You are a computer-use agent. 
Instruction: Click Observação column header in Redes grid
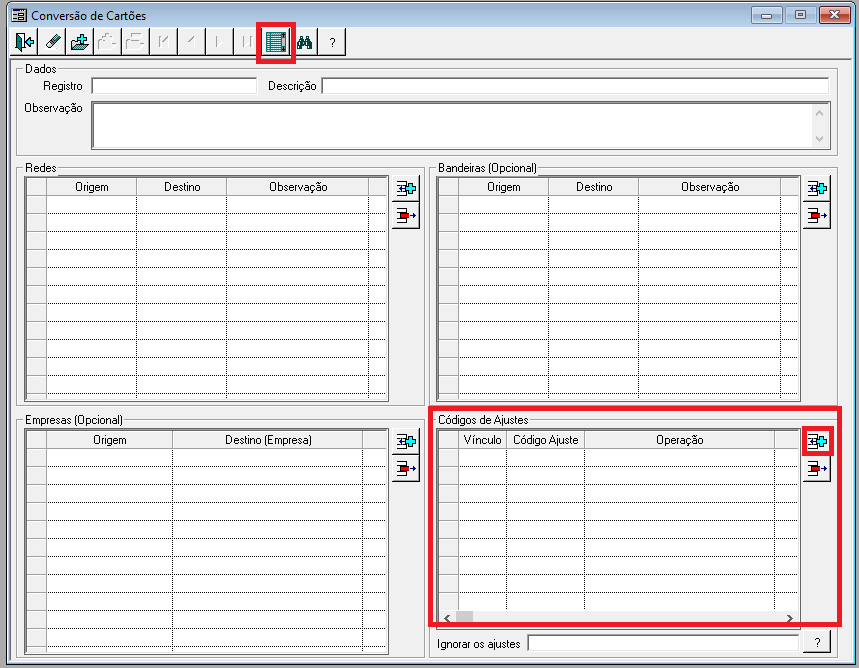tap(298, 187)
